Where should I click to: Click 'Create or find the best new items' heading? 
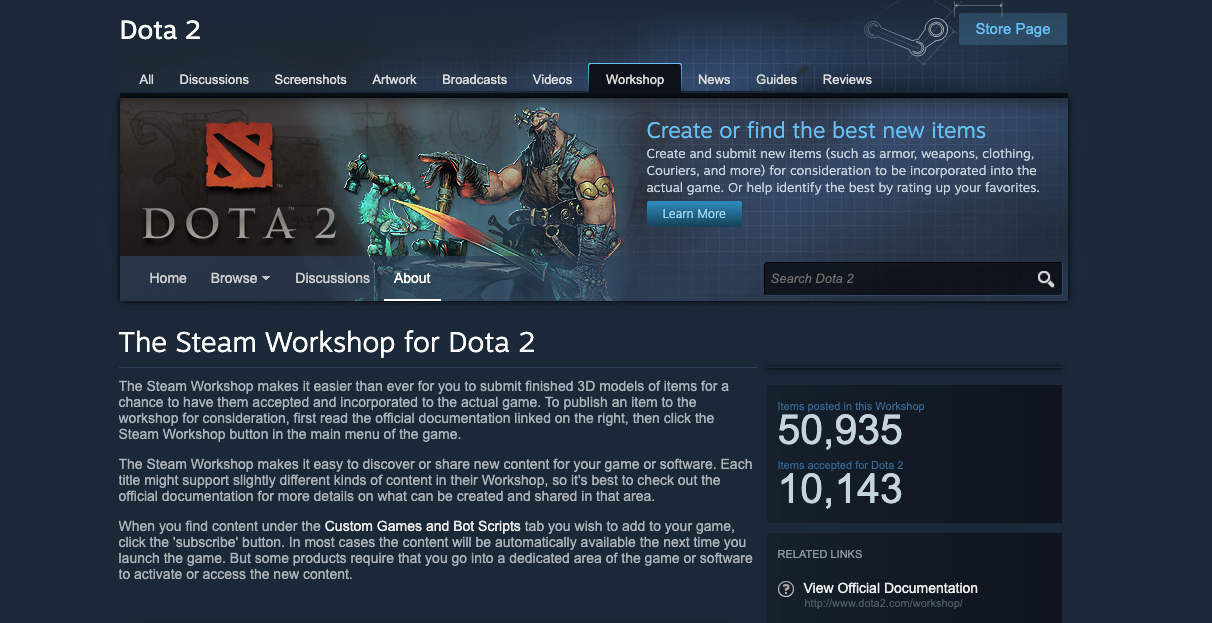coord(816,131)
